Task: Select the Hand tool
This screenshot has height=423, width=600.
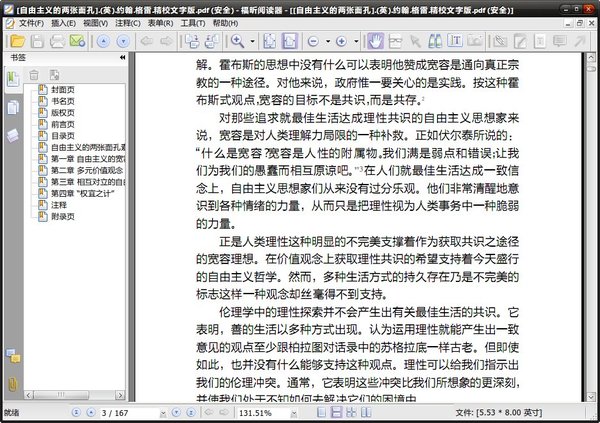Action: point(375,41)
